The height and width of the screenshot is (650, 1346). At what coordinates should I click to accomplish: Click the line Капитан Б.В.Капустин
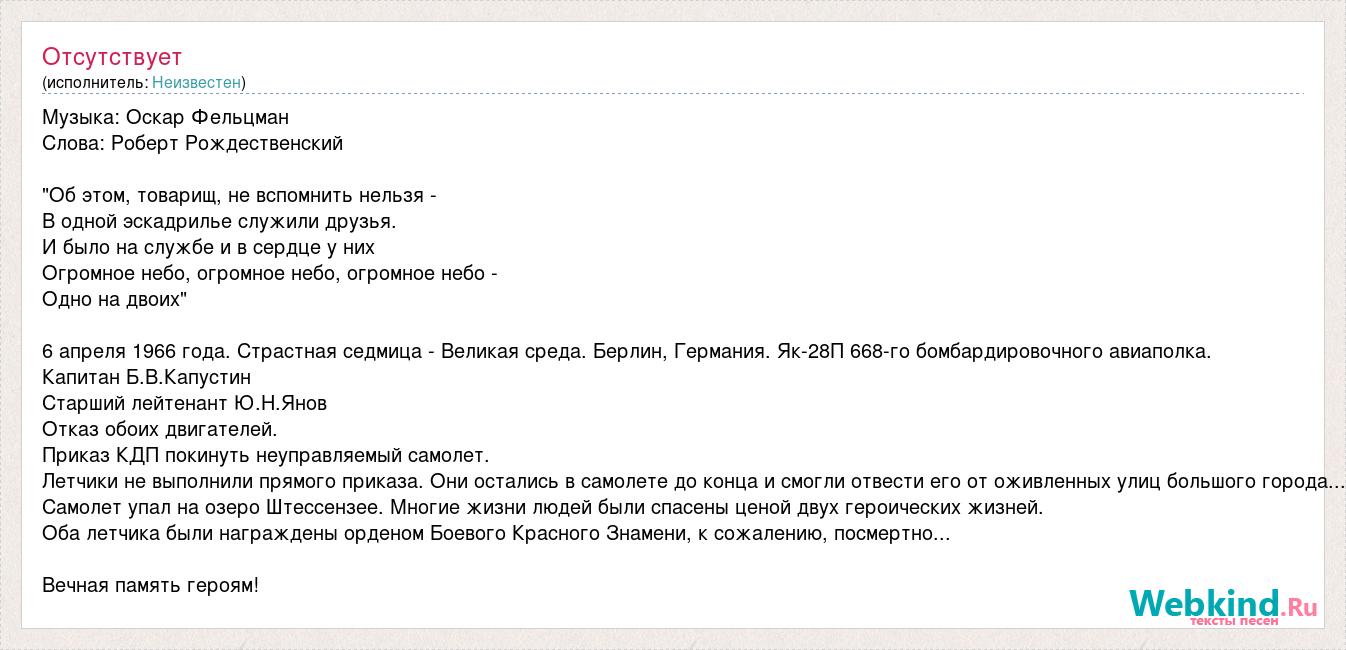coord(147,377)
